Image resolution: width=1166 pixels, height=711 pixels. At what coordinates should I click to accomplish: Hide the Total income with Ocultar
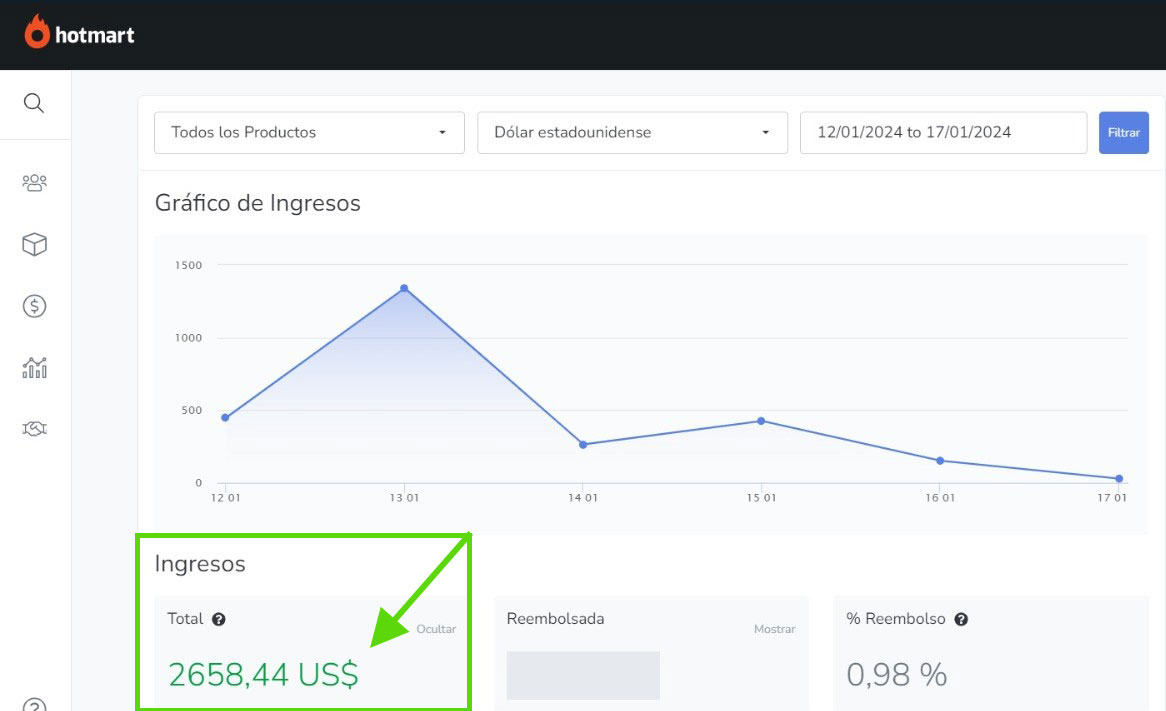[436, 629]
